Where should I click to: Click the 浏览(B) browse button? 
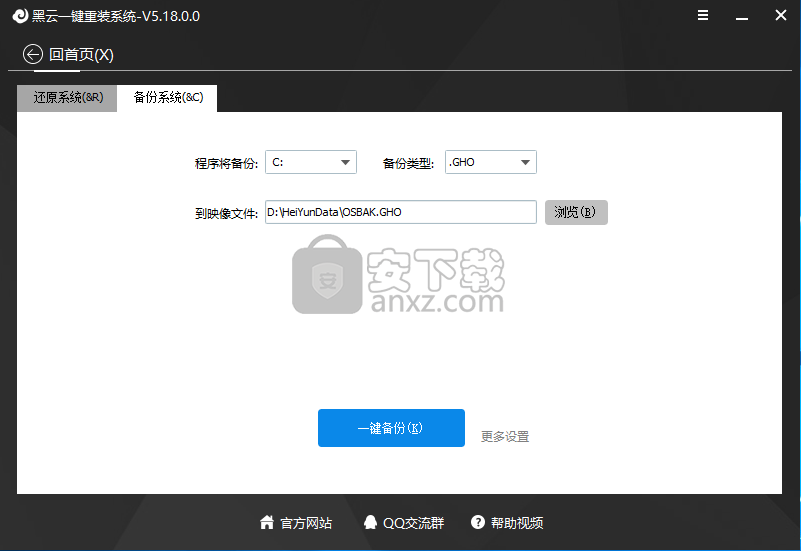click(576, 212)
